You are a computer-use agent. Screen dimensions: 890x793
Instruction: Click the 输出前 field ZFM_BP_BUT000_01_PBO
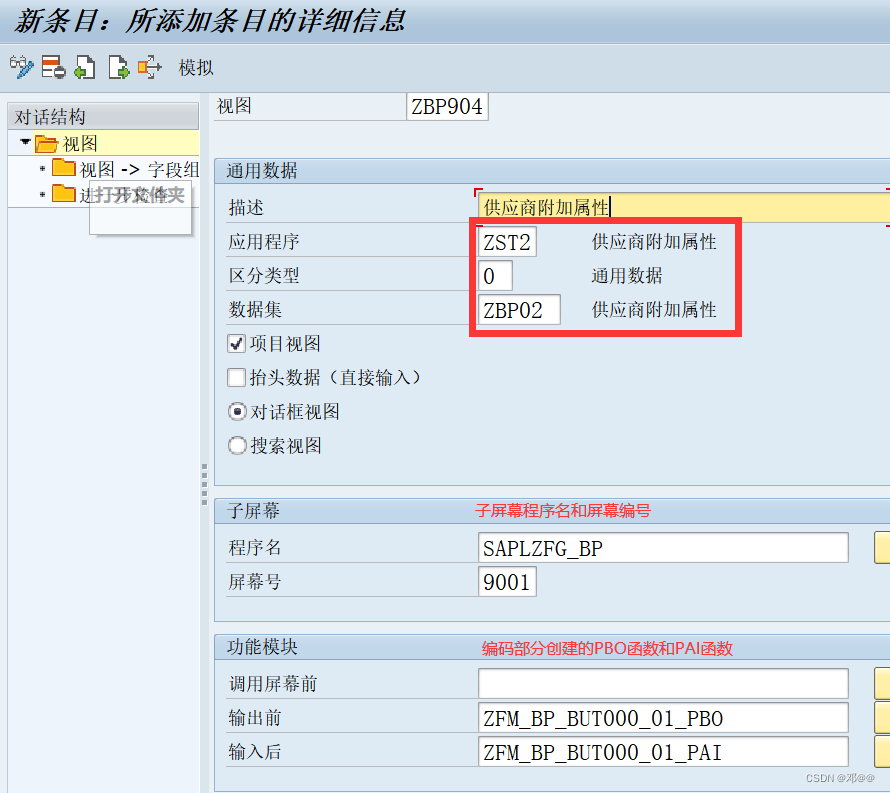click(663, 718)
